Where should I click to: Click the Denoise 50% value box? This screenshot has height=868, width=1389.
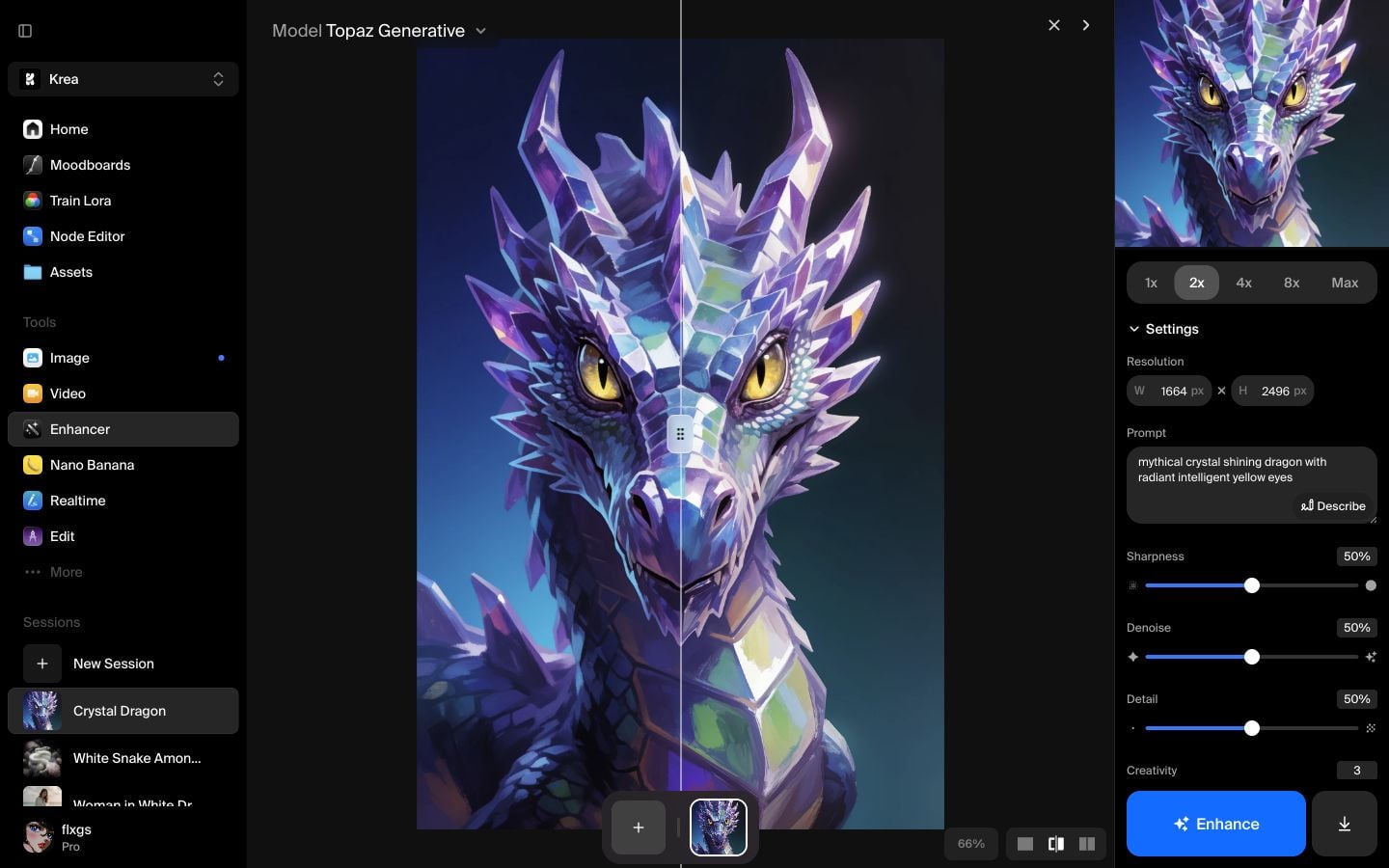click(1357, 628)
